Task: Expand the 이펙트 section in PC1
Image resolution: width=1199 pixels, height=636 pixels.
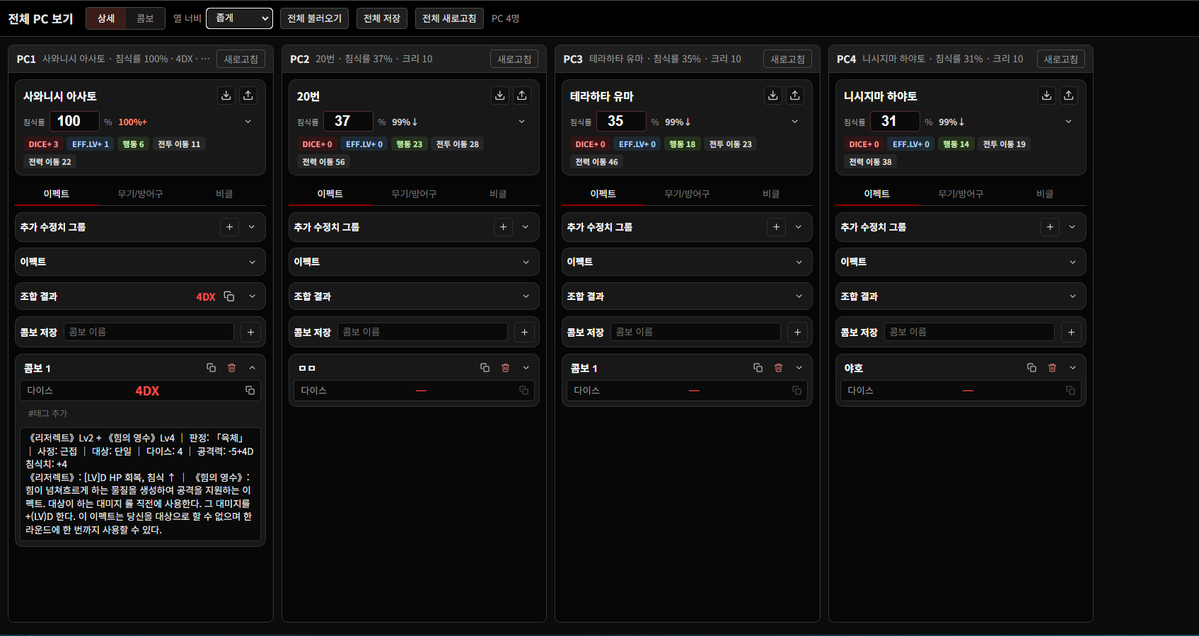Action: pos(252,262)
